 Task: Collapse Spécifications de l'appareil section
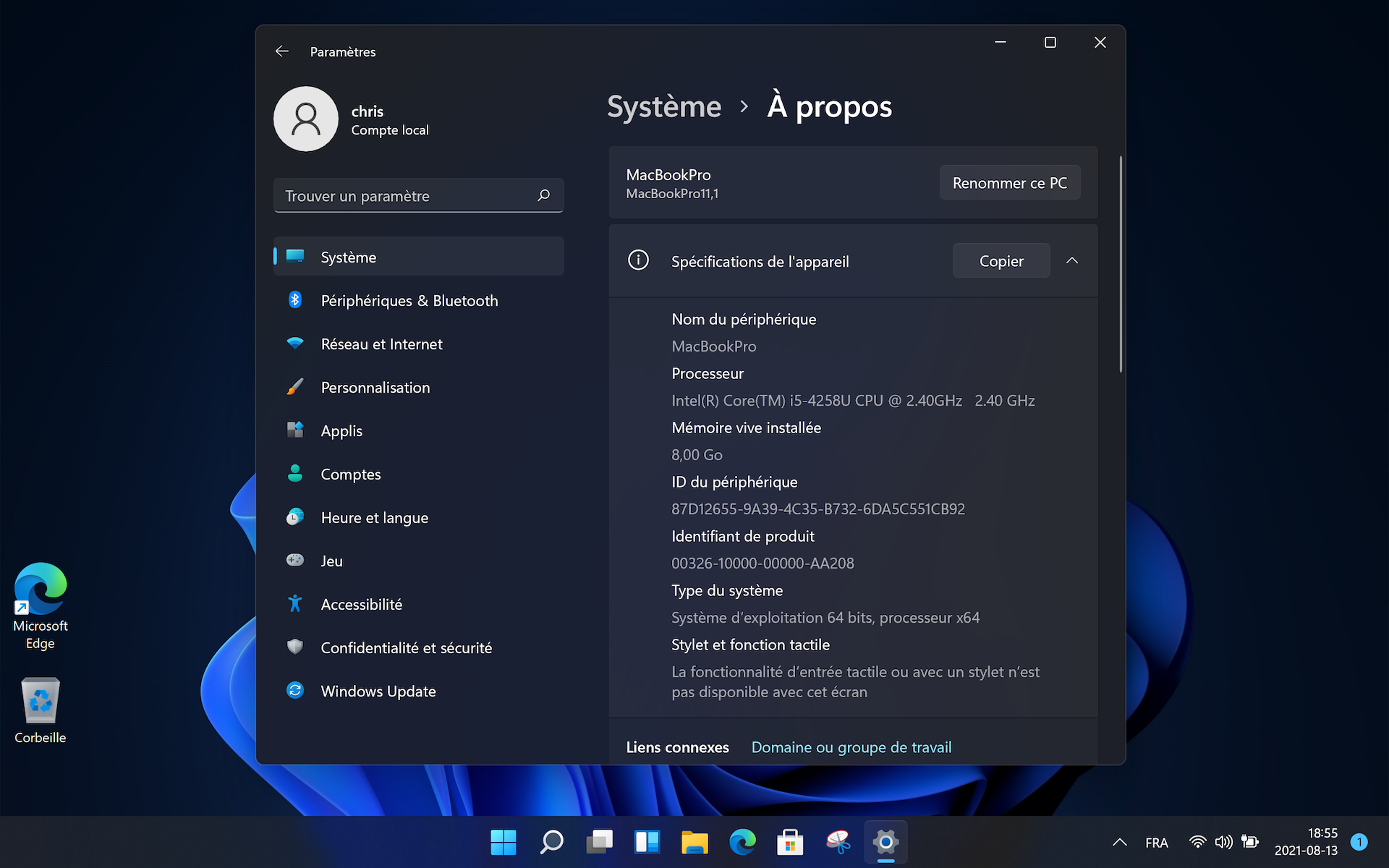(x=1072, y=260)
